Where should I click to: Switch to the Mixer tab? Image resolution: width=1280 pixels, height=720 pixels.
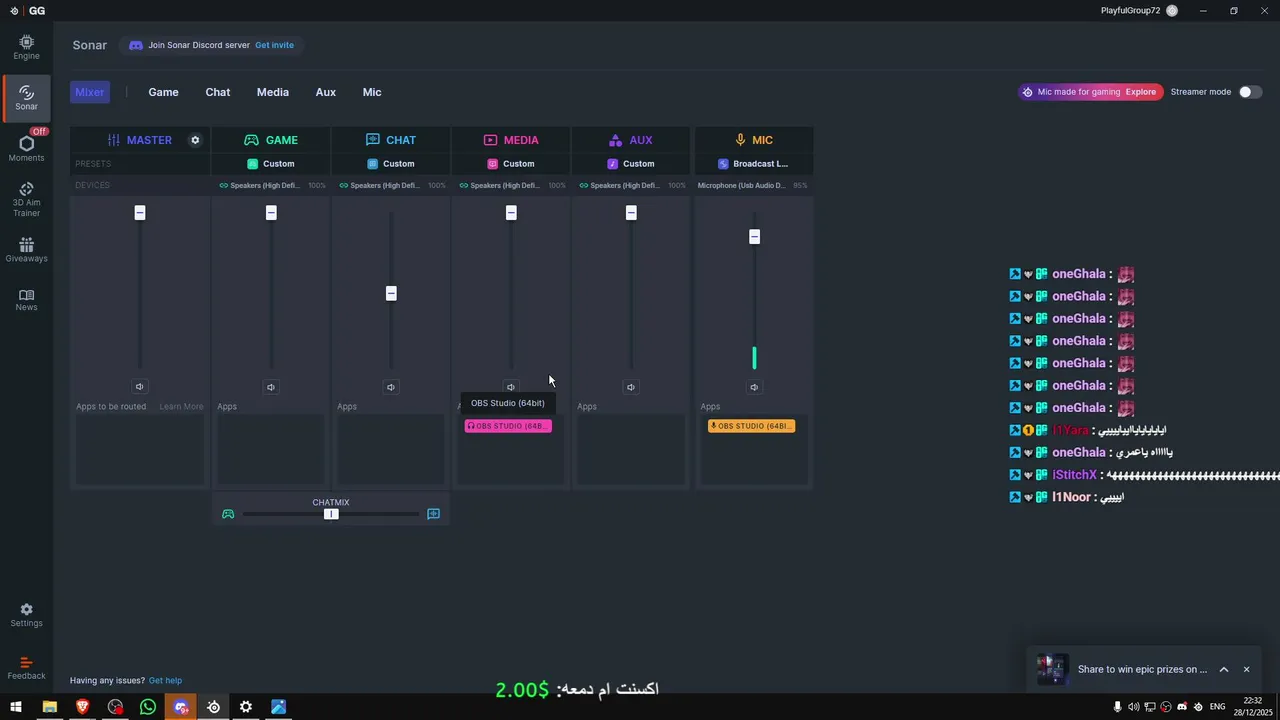click(90, 92)
